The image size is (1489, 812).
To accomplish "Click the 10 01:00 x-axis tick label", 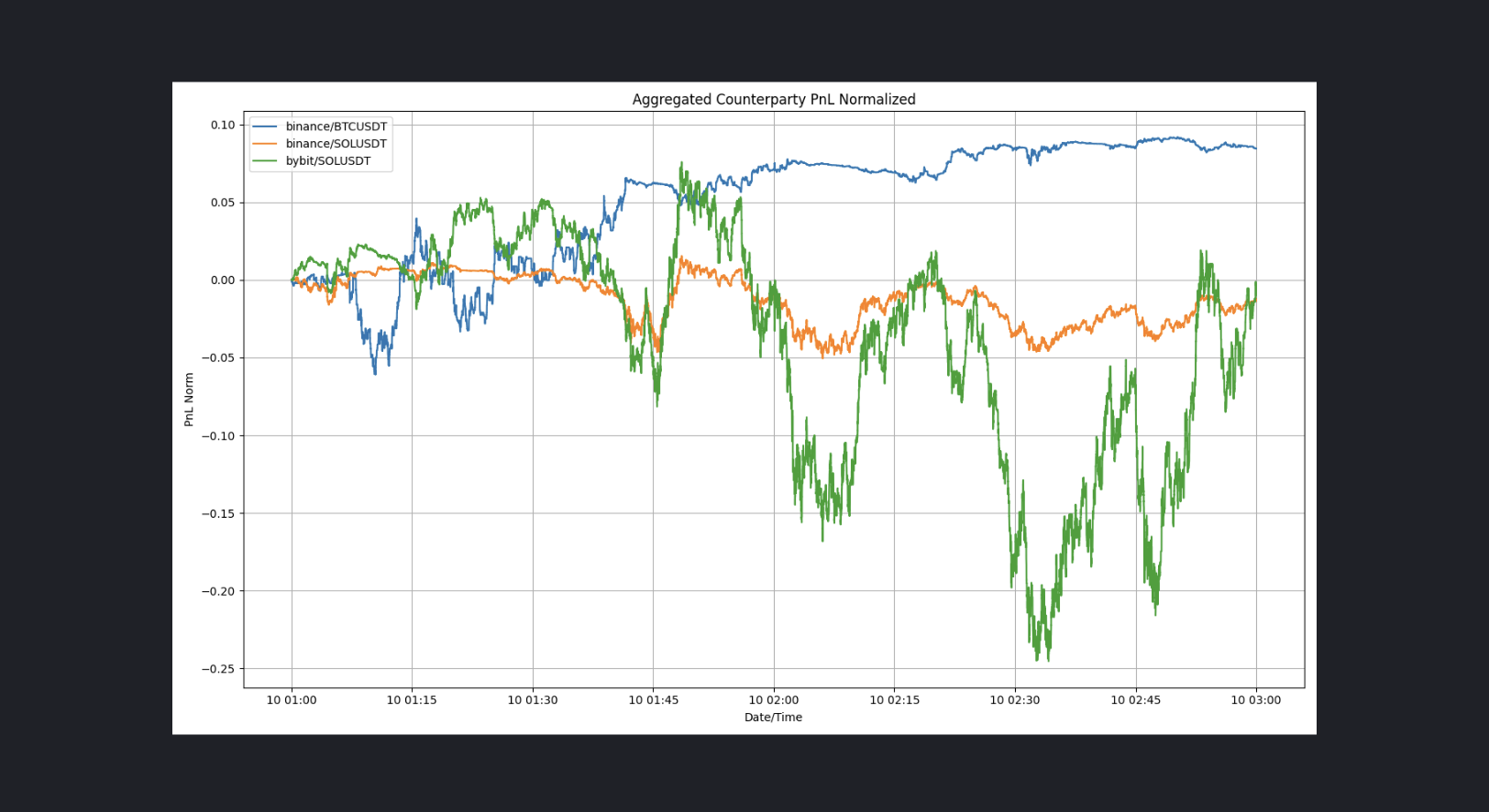I will pos(292,700).
